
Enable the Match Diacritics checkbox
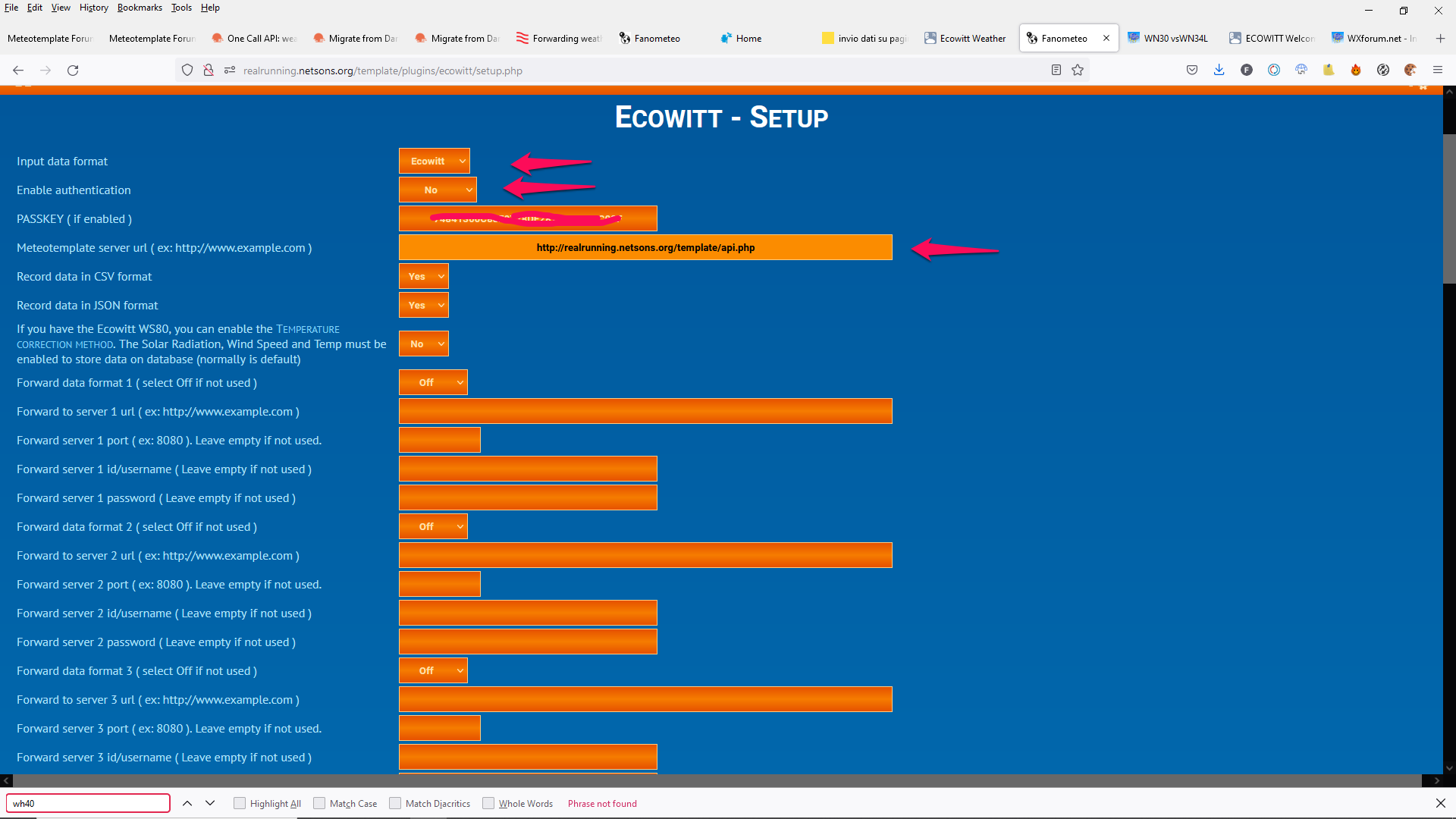395,803
